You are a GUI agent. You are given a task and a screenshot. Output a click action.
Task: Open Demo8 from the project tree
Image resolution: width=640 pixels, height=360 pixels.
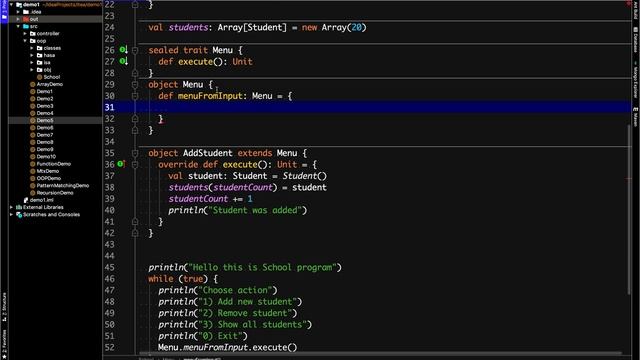click(x=45, y=142)
